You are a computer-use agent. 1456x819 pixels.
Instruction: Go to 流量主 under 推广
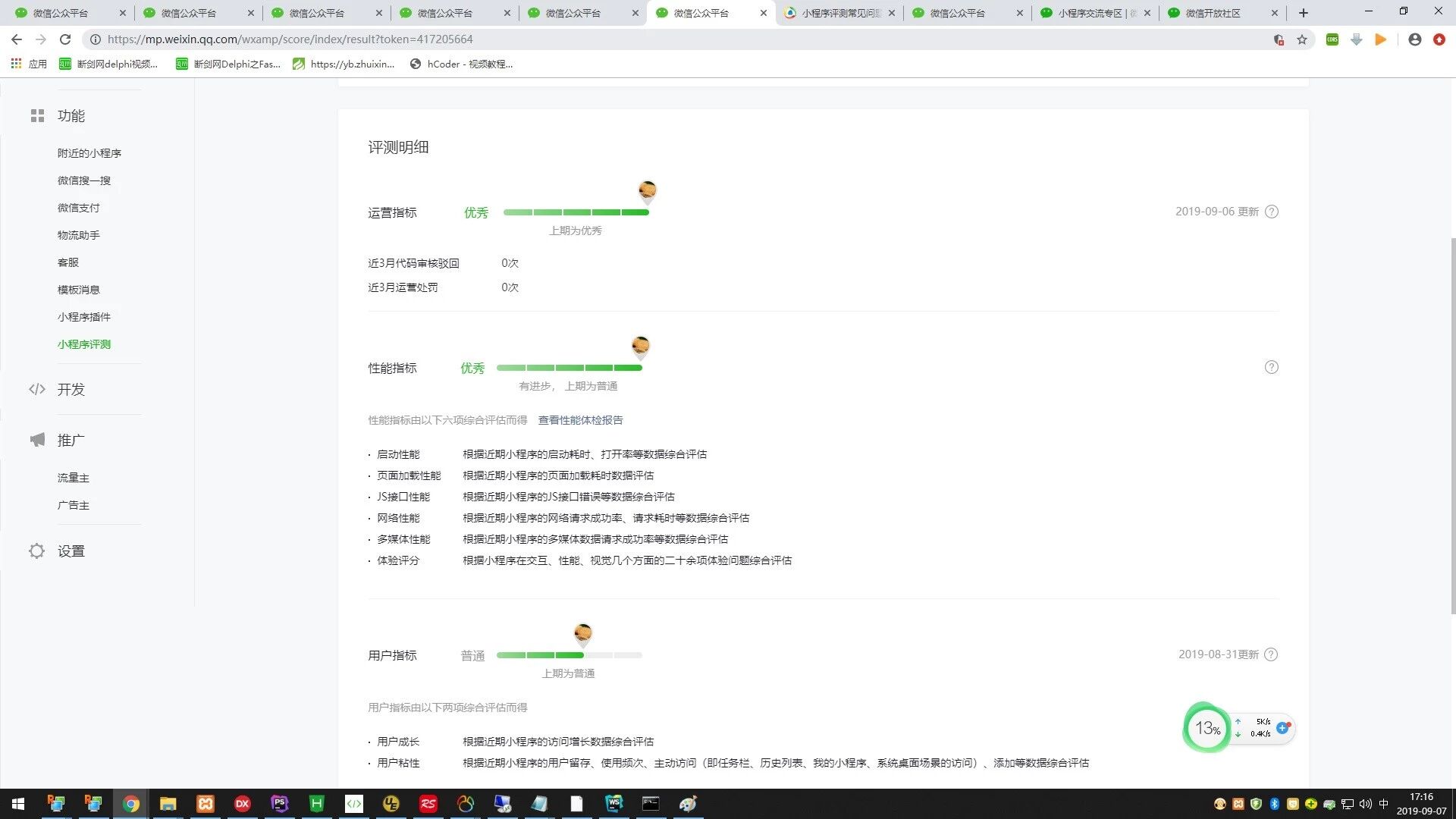pyautogui.click(x=73, y=478)
